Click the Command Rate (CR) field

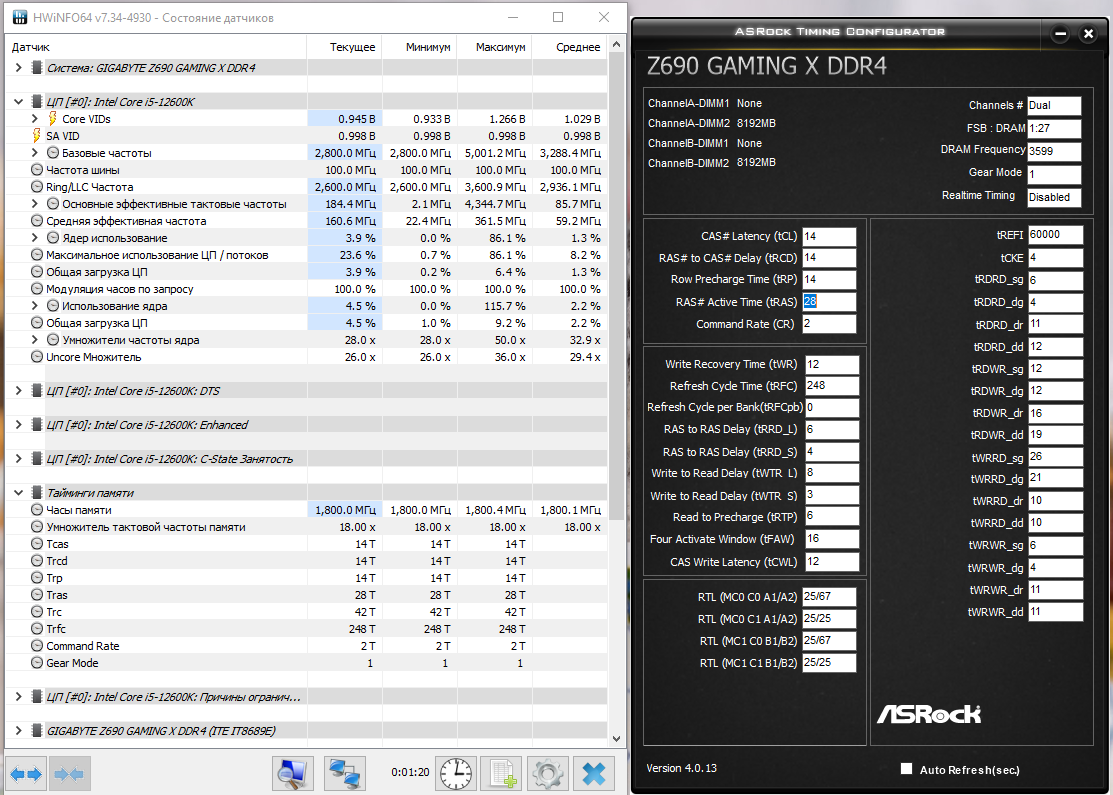829,324
